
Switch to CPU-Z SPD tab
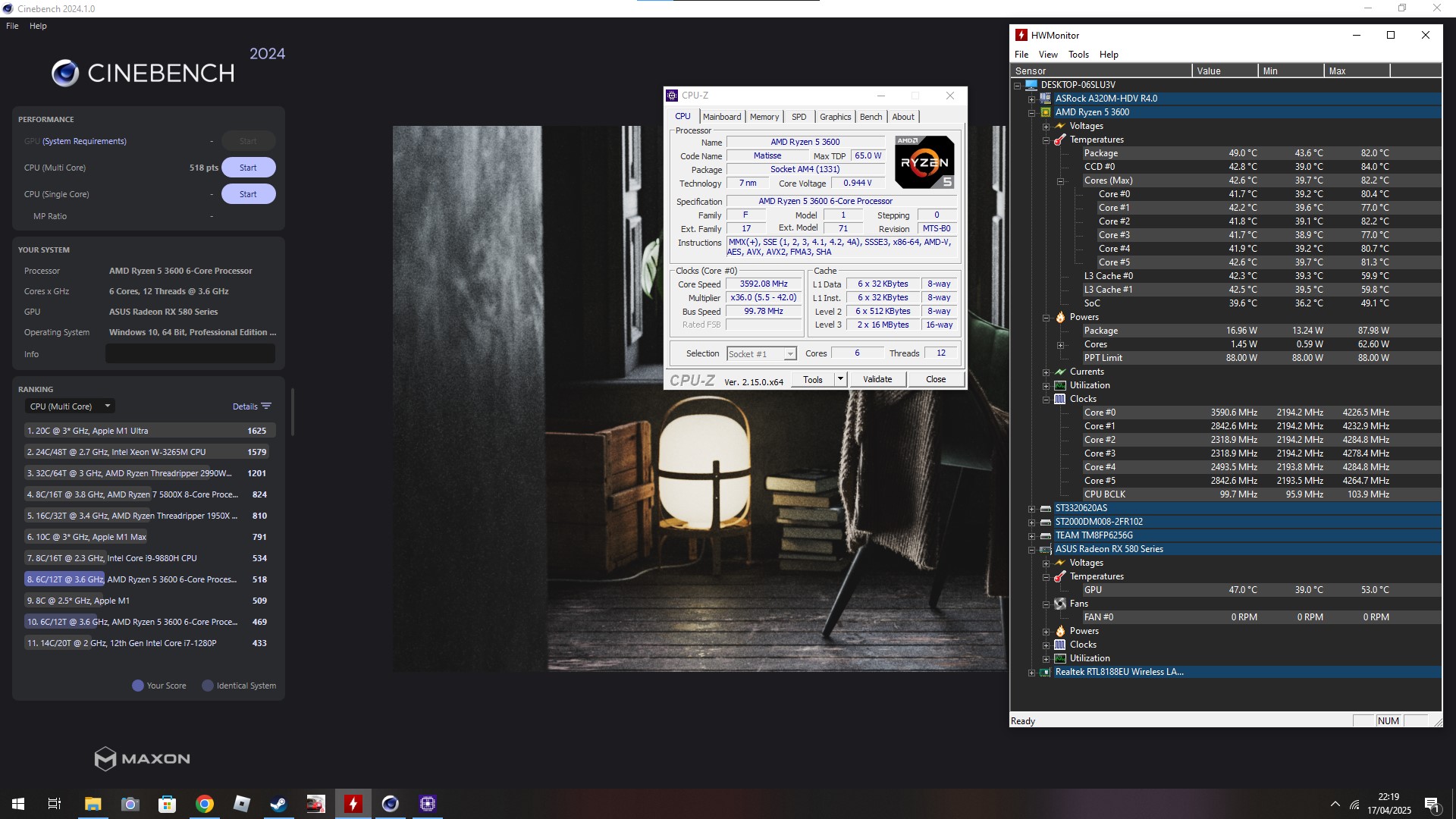[x=799, y=117]
